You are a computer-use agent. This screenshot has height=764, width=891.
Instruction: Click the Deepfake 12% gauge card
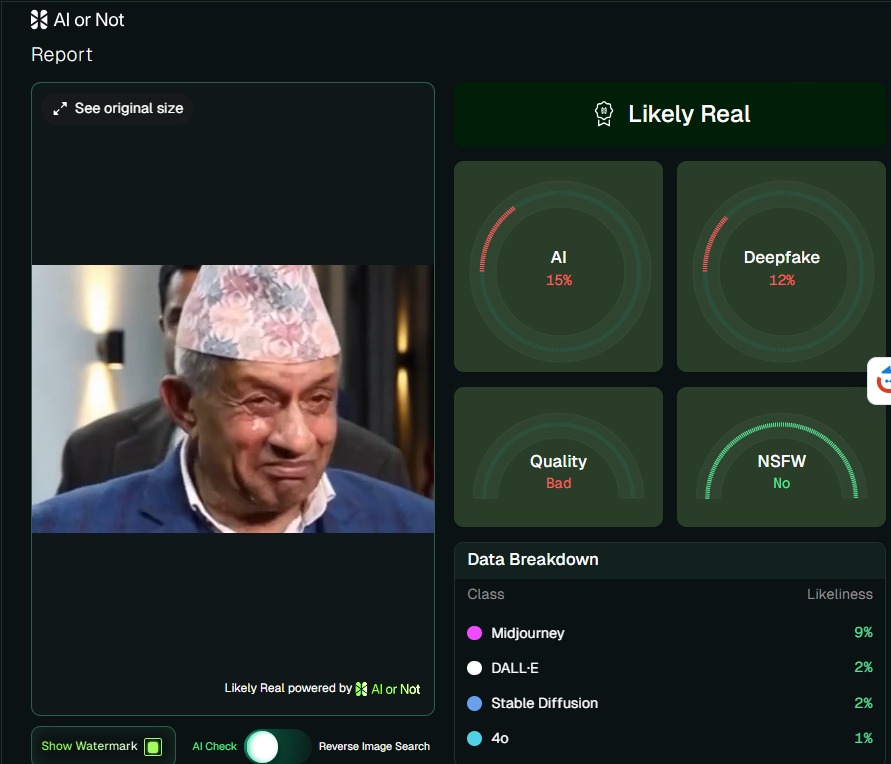point(781,266)
